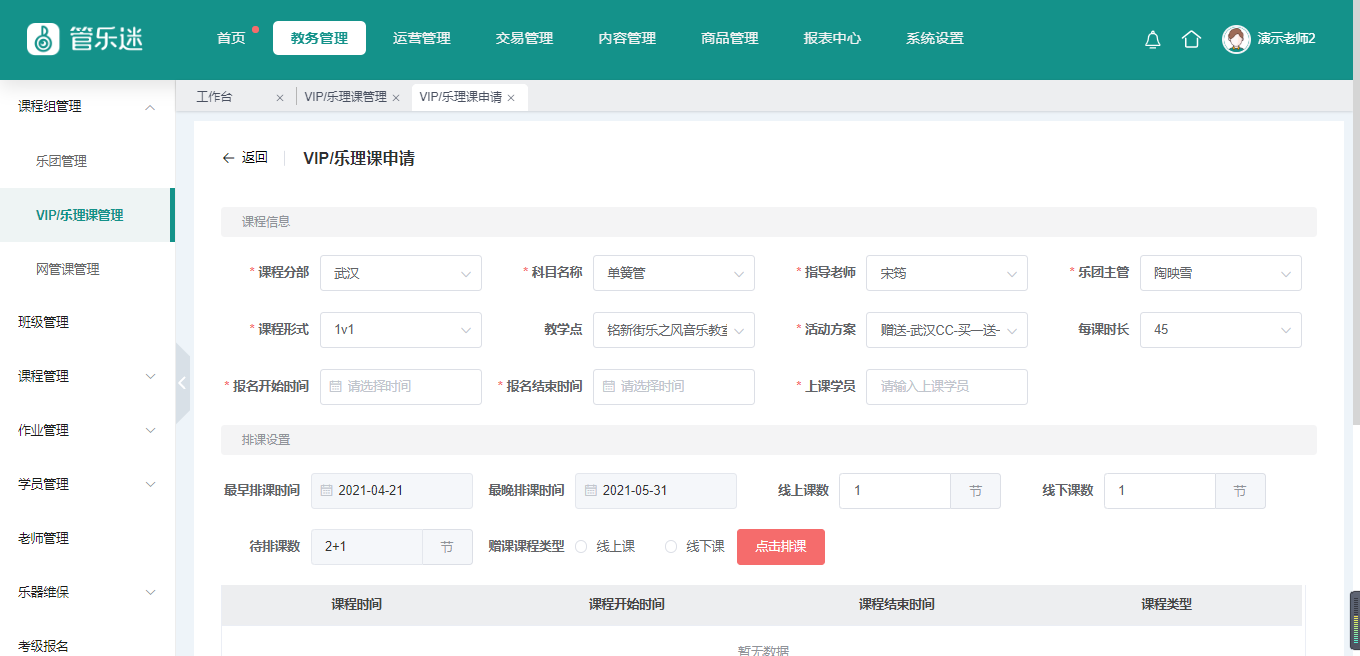The width and height of the screenshot is (1360, 656).
Task: Open the 运营管理 top menu
Action: [x=421, y=39]
